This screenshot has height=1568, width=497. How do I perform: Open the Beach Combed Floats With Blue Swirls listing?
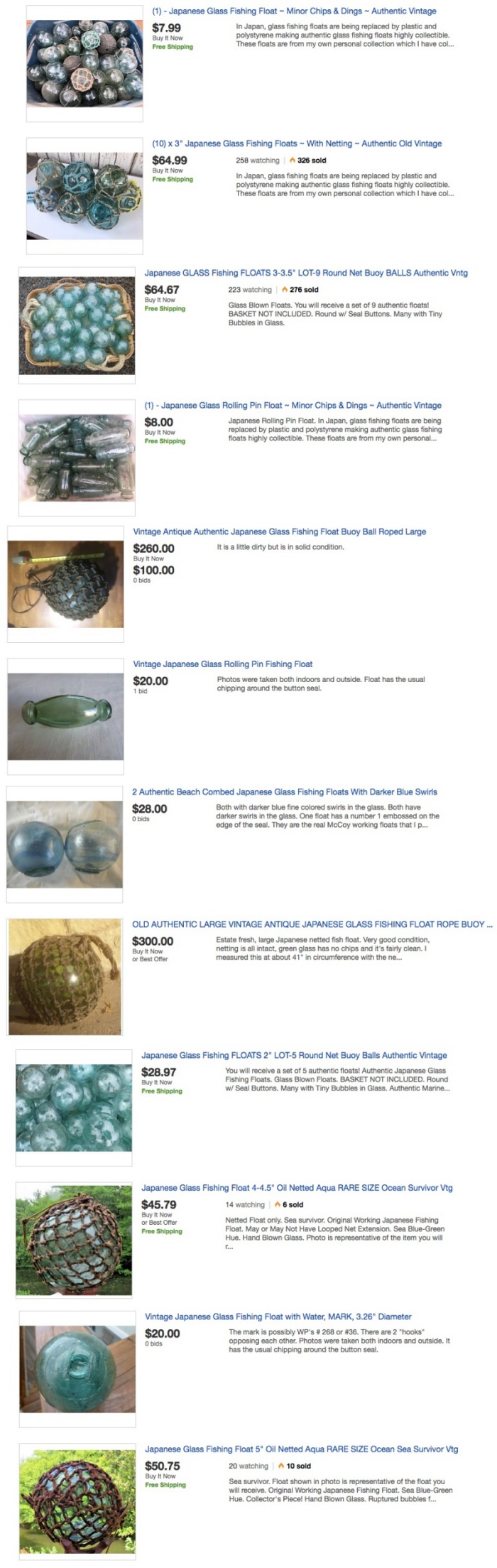[285, 791]
